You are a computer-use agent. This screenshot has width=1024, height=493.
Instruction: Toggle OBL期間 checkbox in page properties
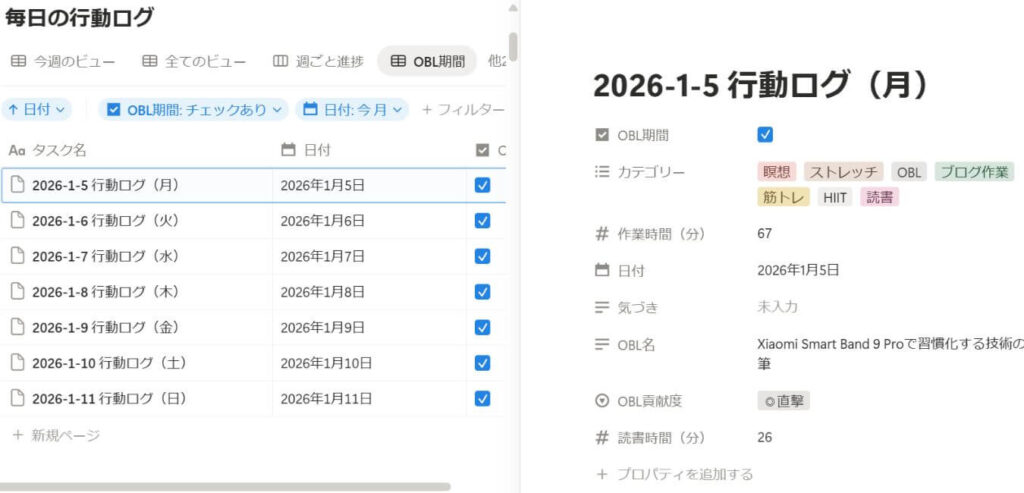tap(765, 135)
